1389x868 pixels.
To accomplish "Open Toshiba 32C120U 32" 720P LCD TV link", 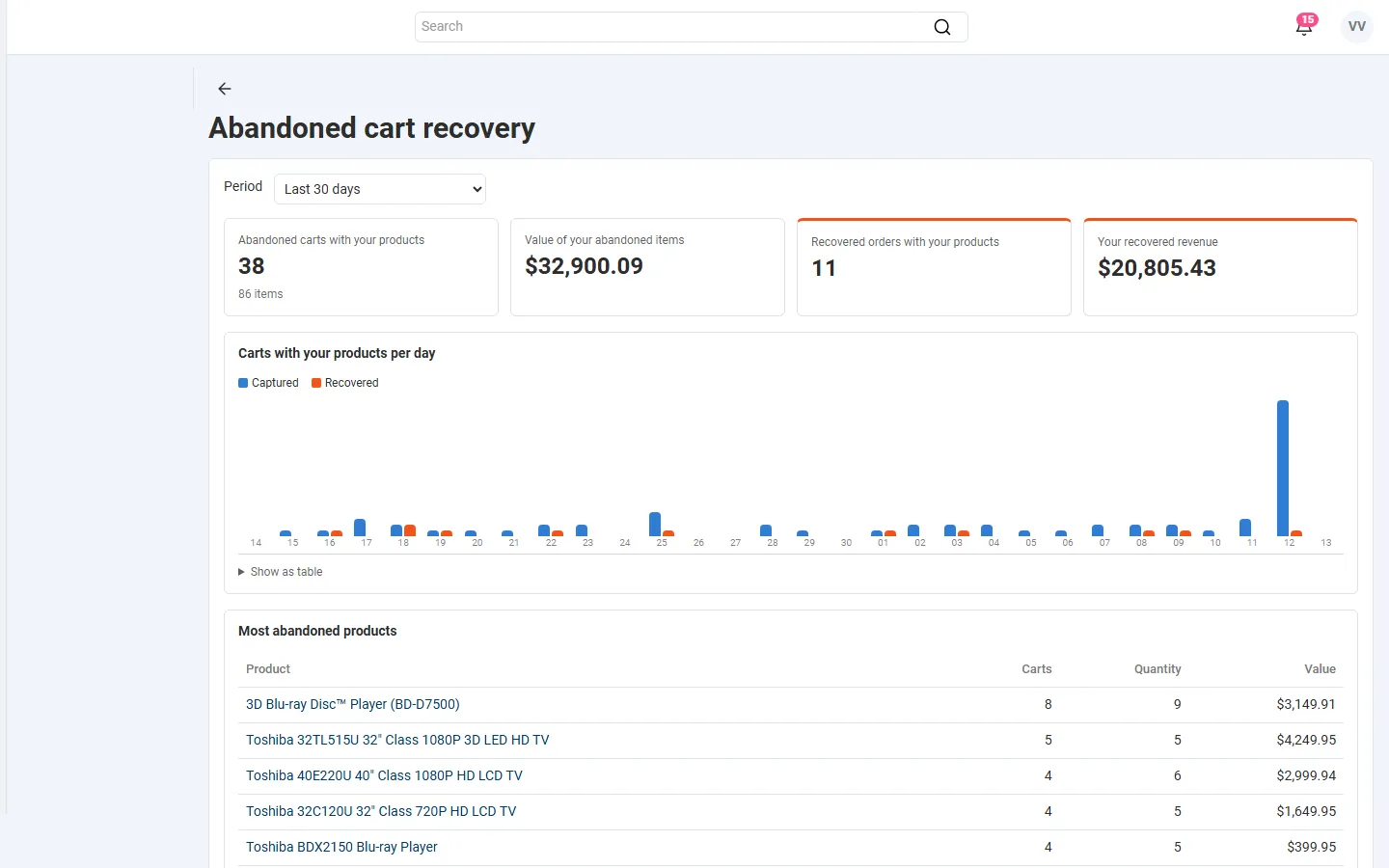I will coord(381,811).
